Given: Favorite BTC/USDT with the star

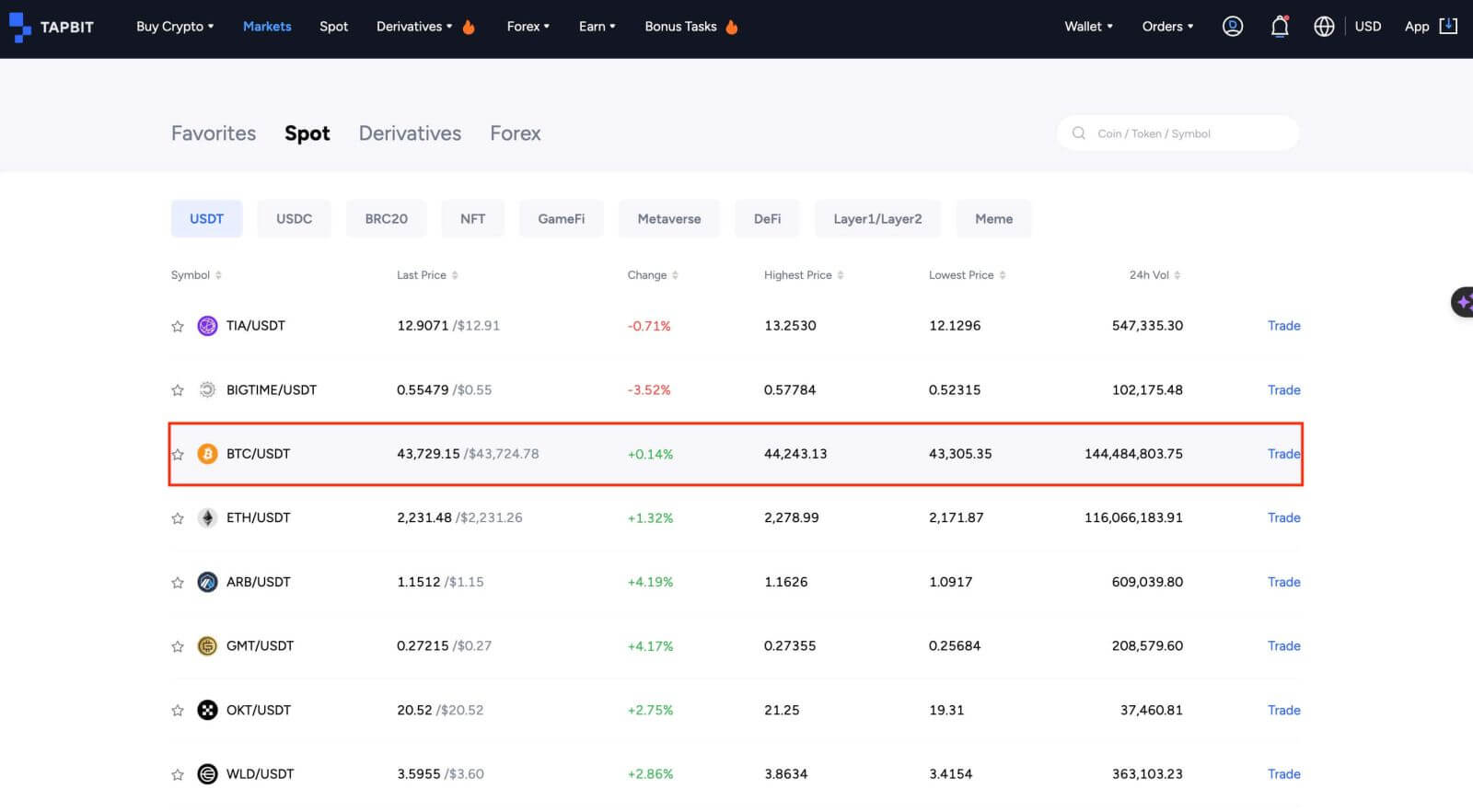Looking at the screenshot, I should pyautogui.click(x=178, y=454).
